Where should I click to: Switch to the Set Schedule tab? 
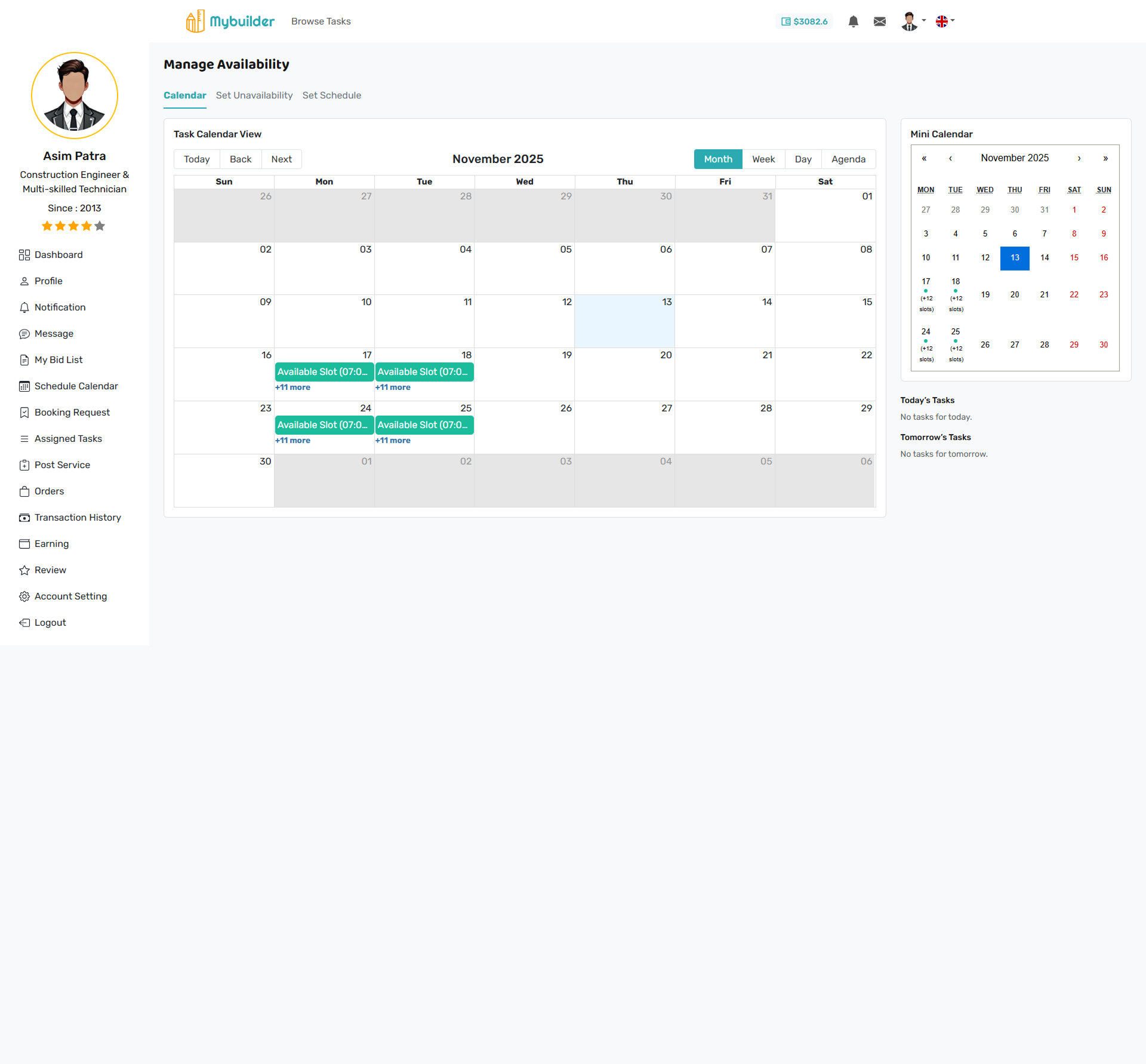(331, 96)
